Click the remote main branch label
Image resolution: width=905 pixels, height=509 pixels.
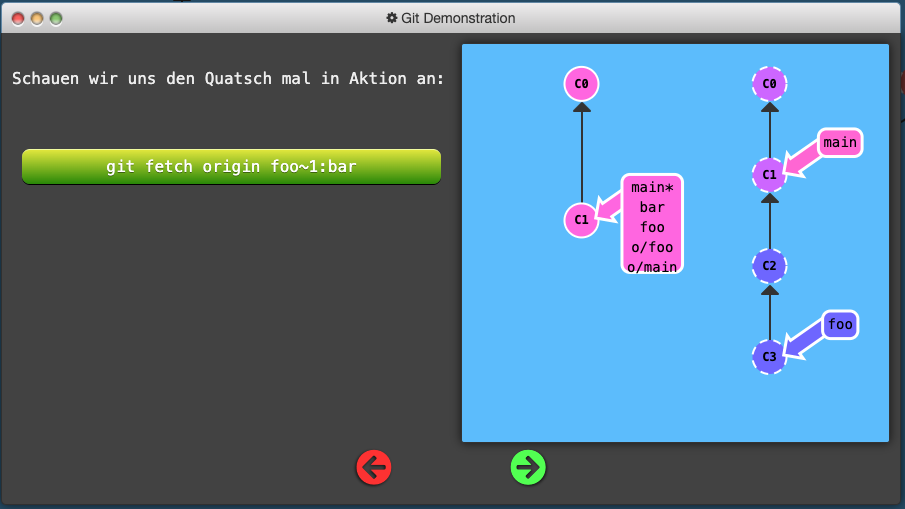pyautogui.click(x=840, y=142)
